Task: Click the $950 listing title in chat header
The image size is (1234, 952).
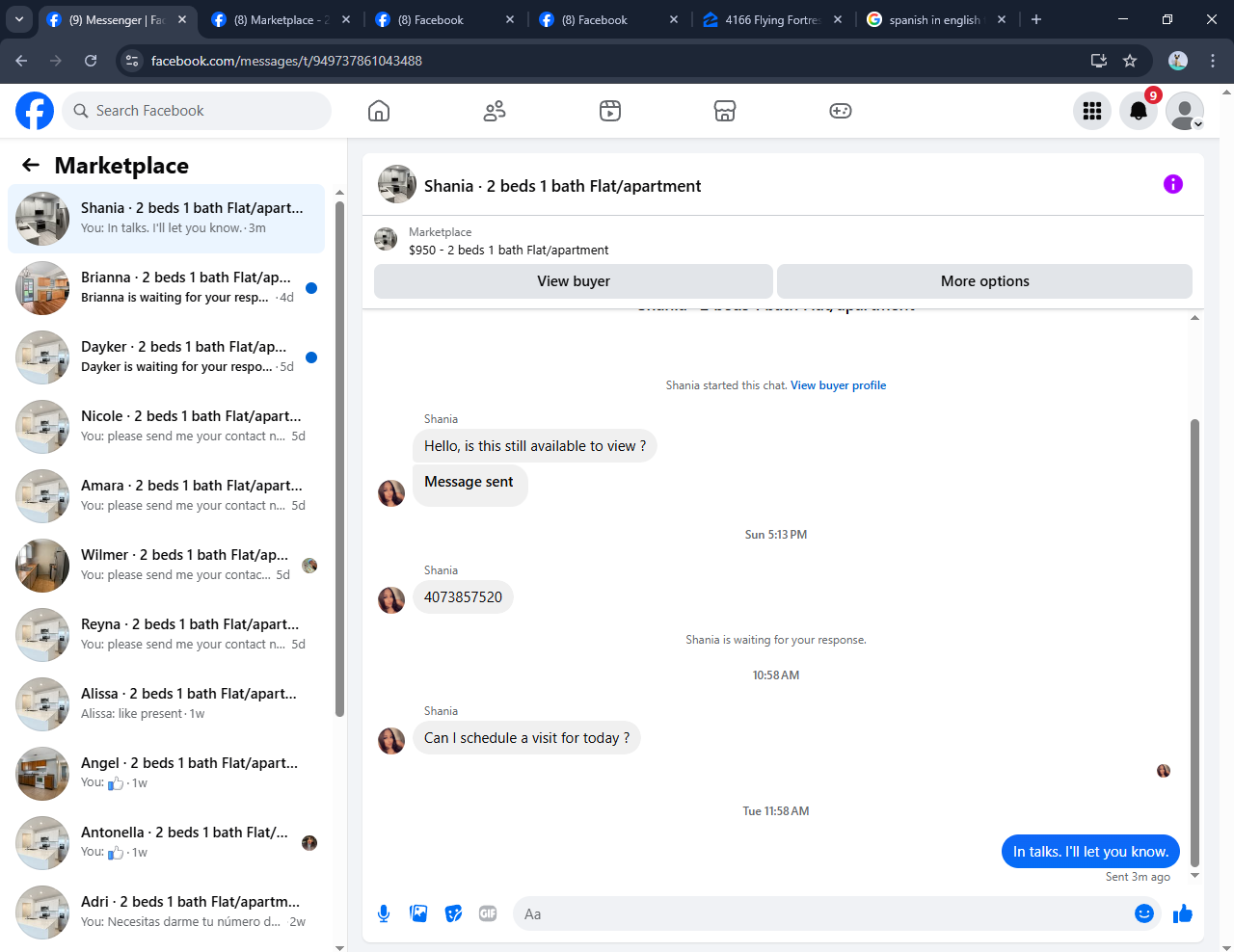Action: (x=508, y=251)
